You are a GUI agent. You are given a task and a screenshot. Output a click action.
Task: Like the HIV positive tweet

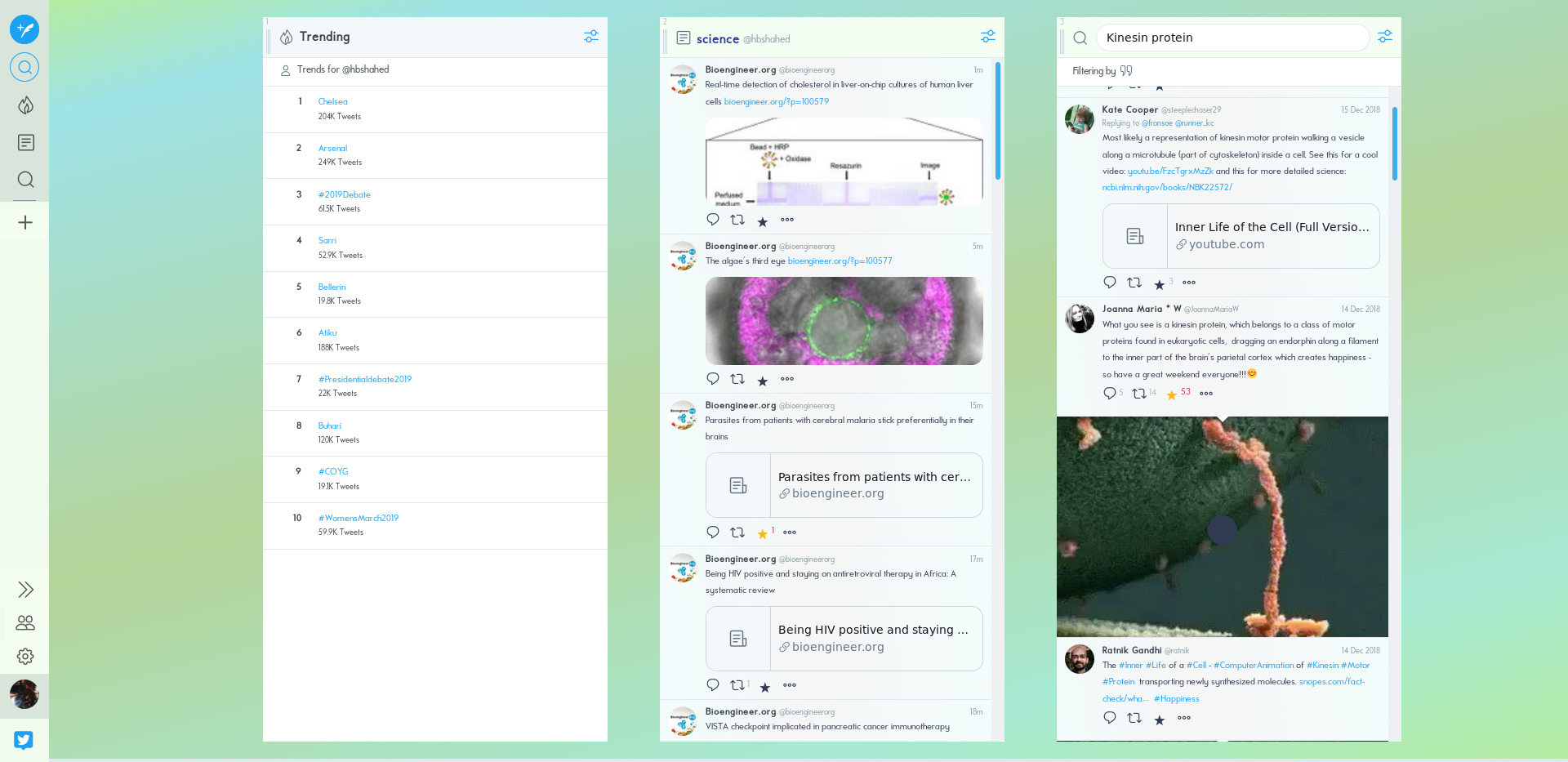click(x=765, y=687)
